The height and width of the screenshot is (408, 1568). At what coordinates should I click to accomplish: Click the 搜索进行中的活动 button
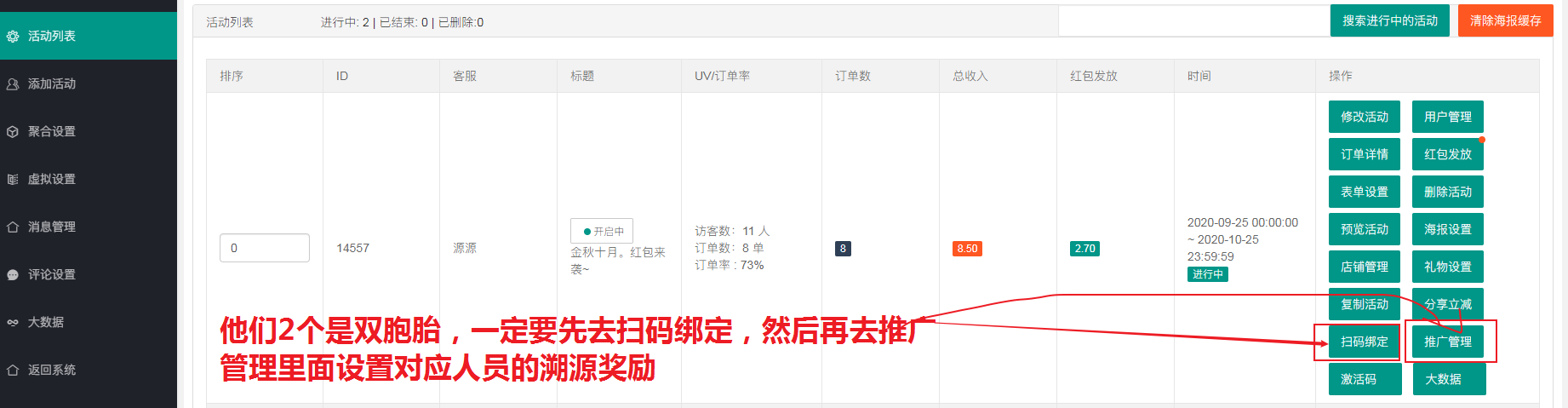click(1390, 20)
